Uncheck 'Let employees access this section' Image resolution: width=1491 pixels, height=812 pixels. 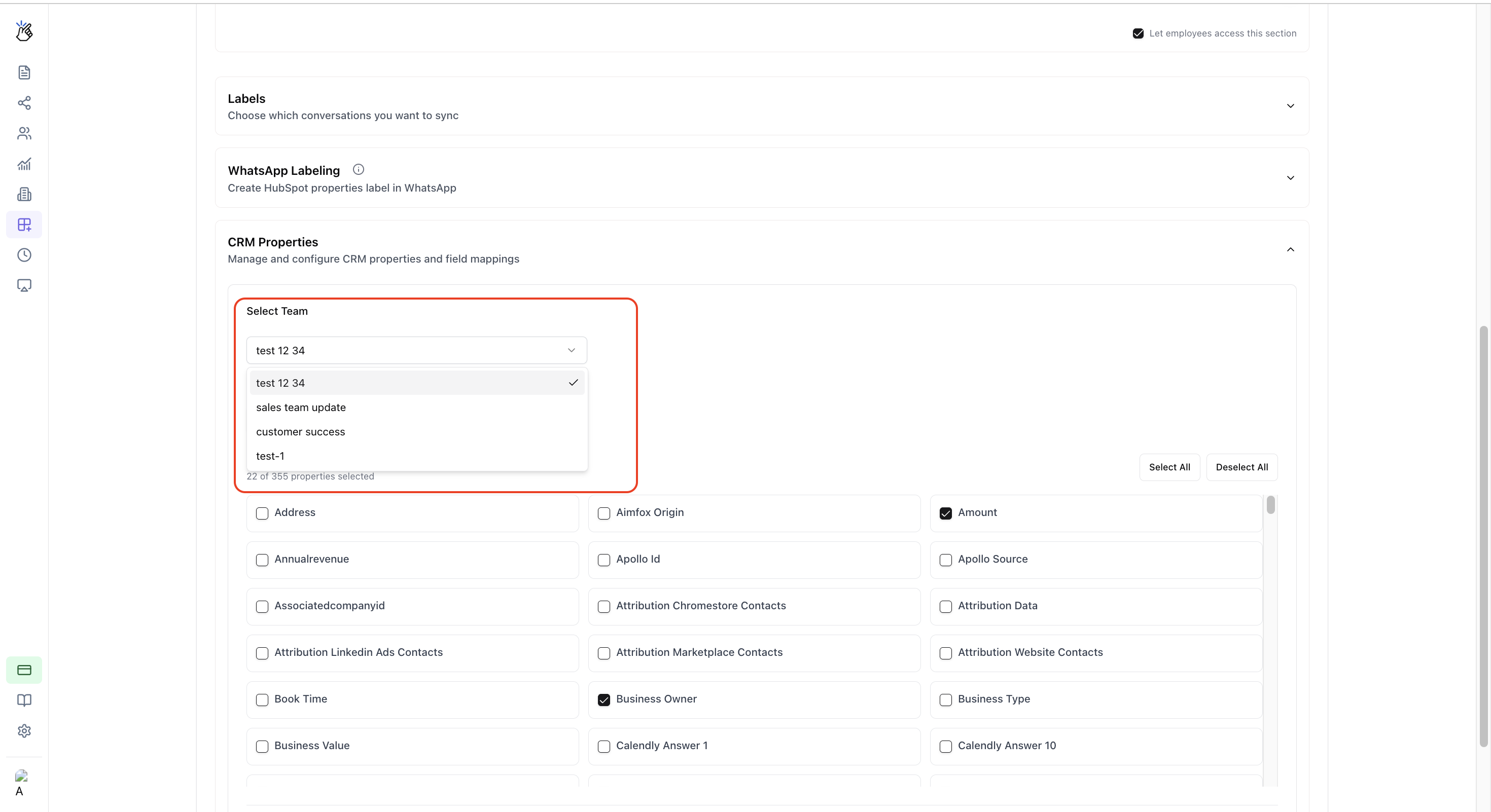[x=1138, y=33]
